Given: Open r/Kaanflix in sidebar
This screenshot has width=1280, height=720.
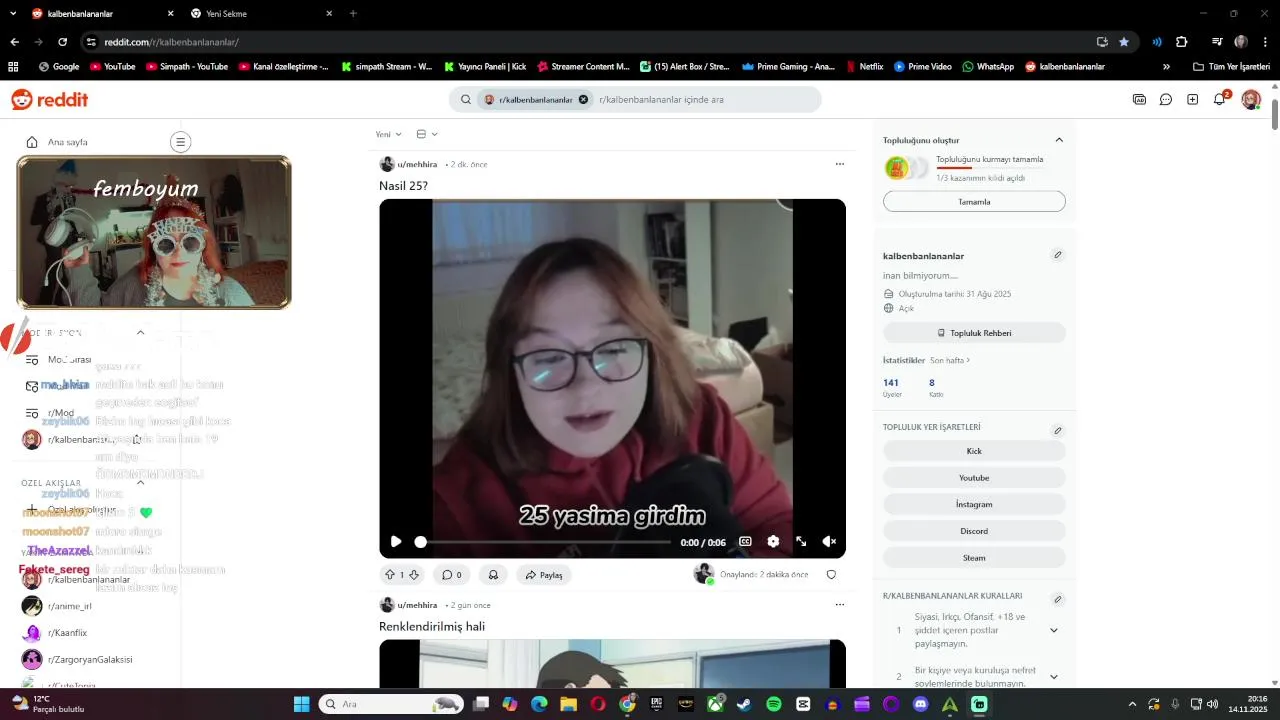Looking at the screenshot, I should pos(67,633).
